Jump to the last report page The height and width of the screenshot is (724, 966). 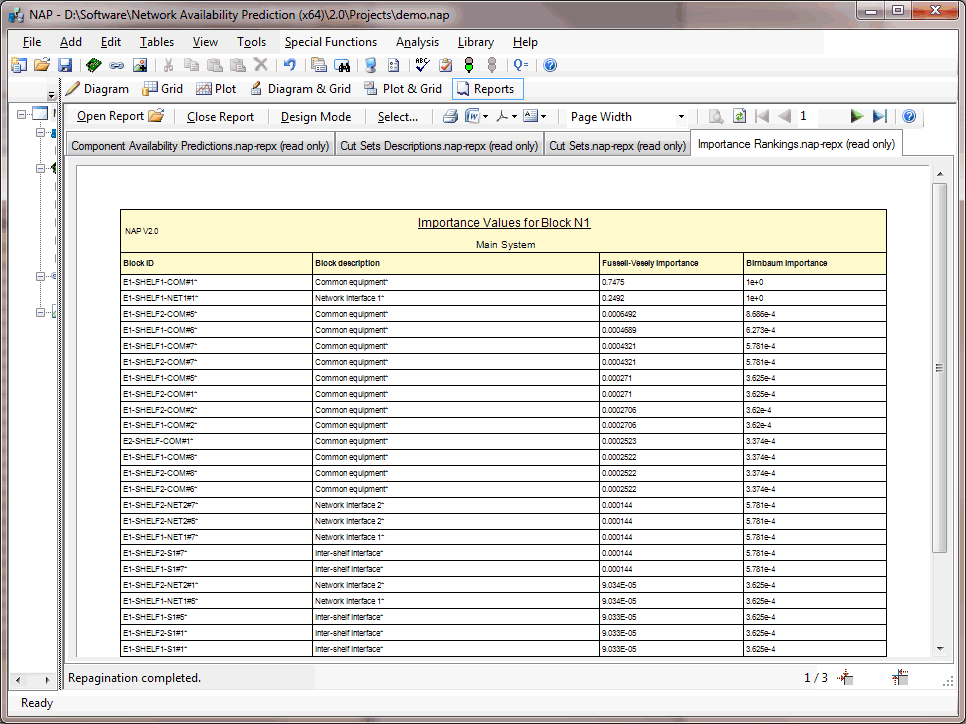[x=879, y=116]
